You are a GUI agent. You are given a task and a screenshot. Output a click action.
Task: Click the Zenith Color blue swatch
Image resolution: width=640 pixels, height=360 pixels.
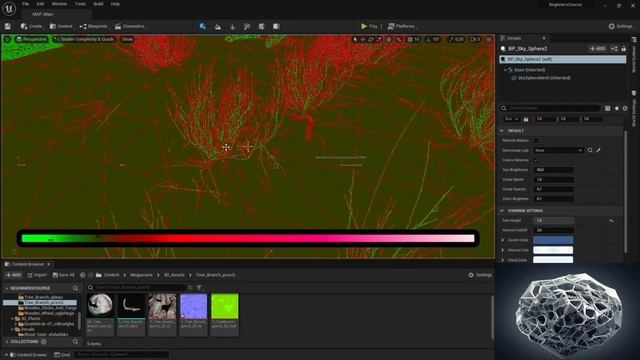553,240
